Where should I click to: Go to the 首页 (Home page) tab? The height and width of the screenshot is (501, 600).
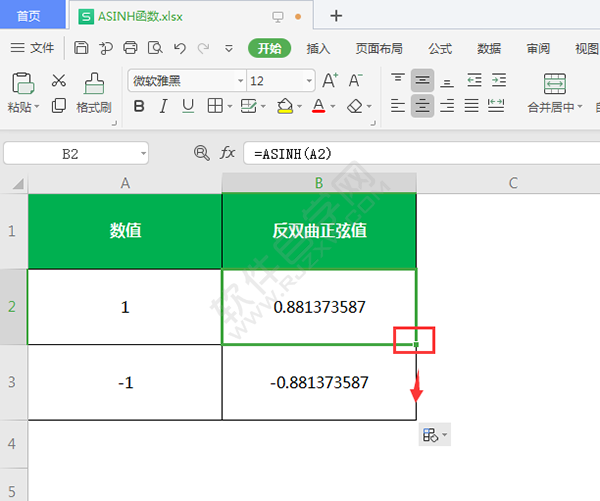click(x=33, y=15)
